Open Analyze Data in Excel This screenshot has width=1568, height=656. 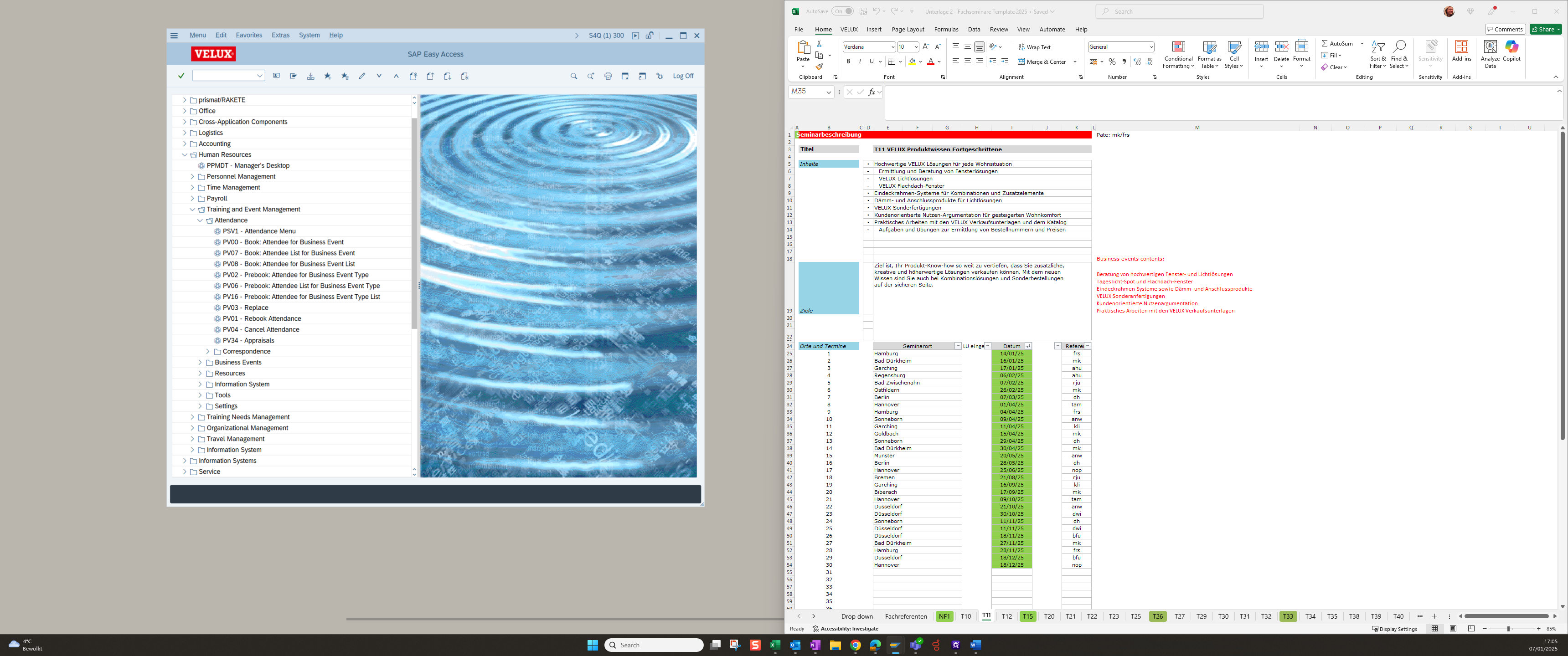point(1490,54)
